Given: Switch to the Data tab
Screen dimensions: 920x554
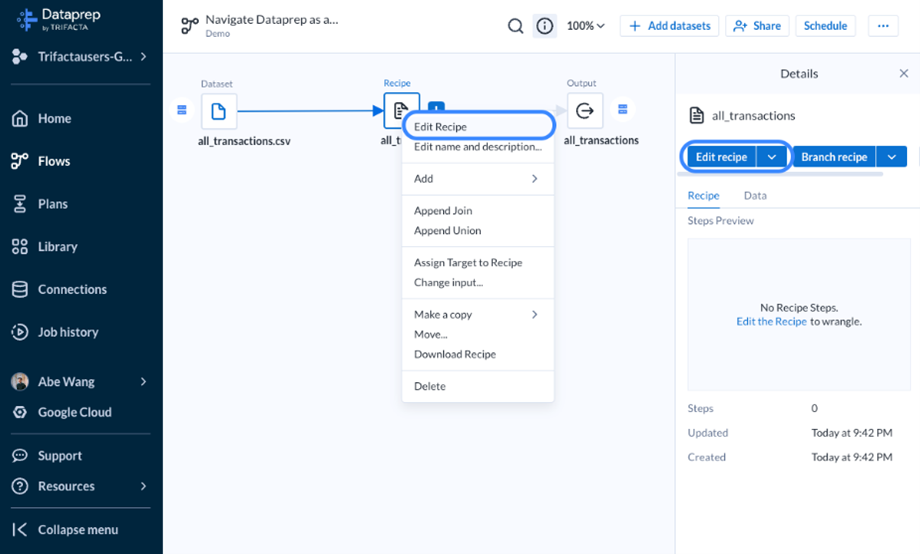Looking at the screenshot, I should [x=755, y=195].
